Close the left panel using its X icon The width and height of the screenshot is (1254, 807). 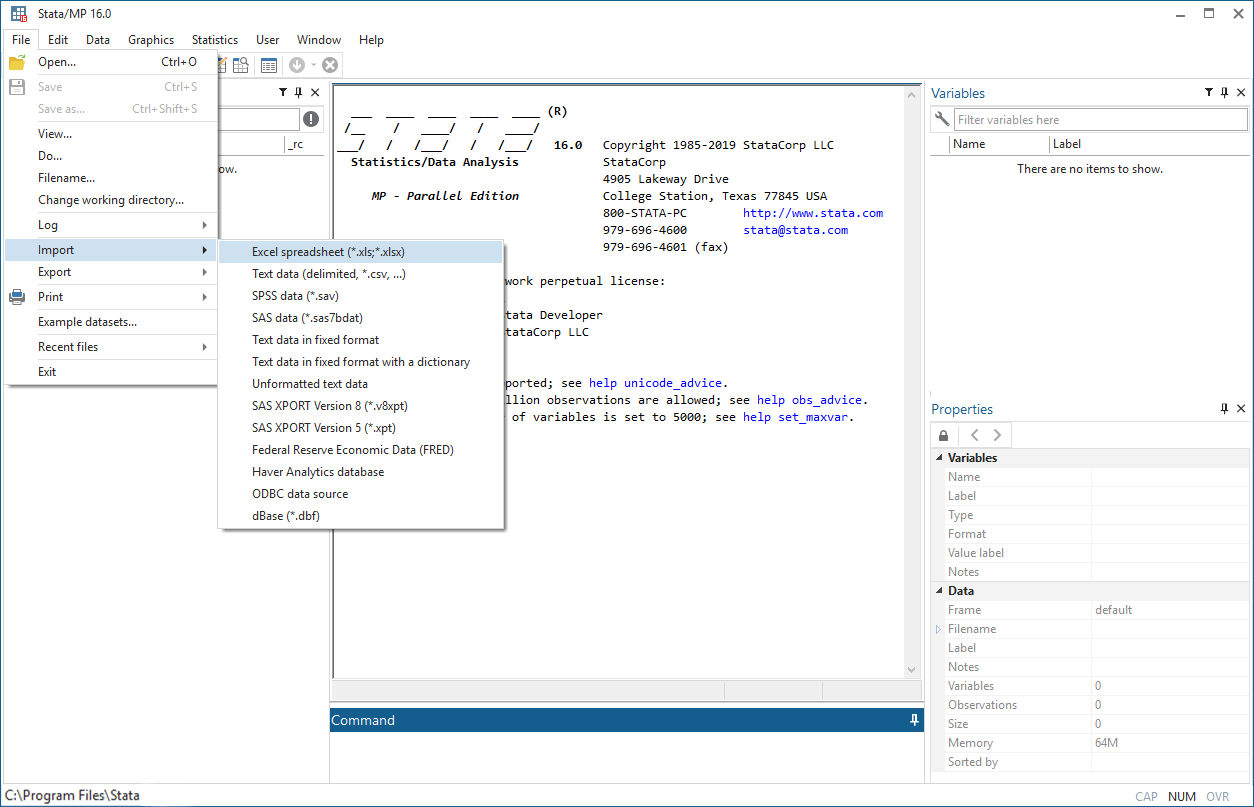[x=315, y=91]
